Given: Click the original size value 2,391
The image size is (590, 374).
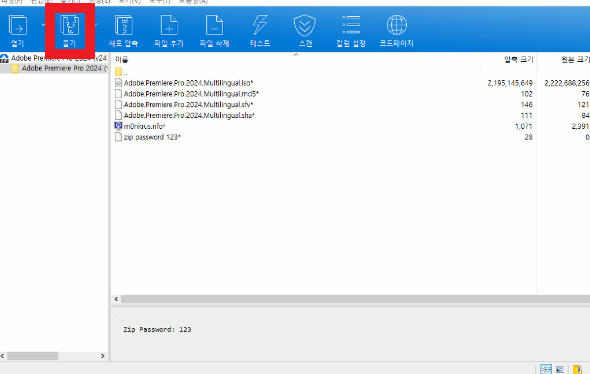Looking at the screenshot, I should [x=580, y=126].
